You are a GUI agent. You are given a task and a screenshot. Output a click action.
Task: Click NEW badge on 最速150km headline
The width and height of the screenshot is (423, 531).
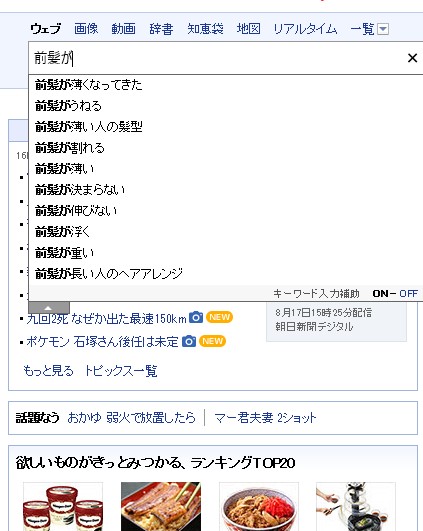pos(219,317)
